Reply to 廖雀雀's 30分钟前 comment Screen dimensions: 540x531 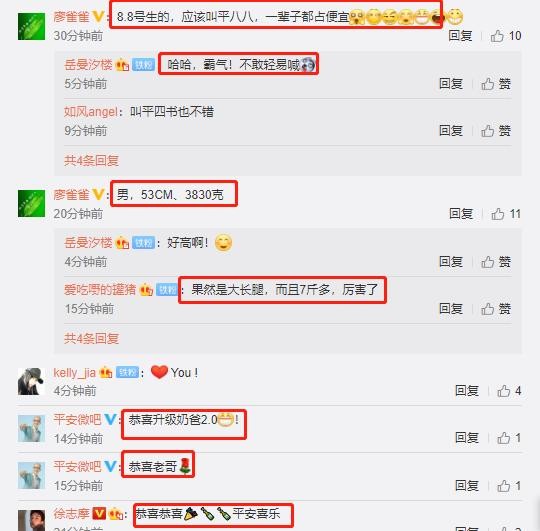tap(460, 36)
